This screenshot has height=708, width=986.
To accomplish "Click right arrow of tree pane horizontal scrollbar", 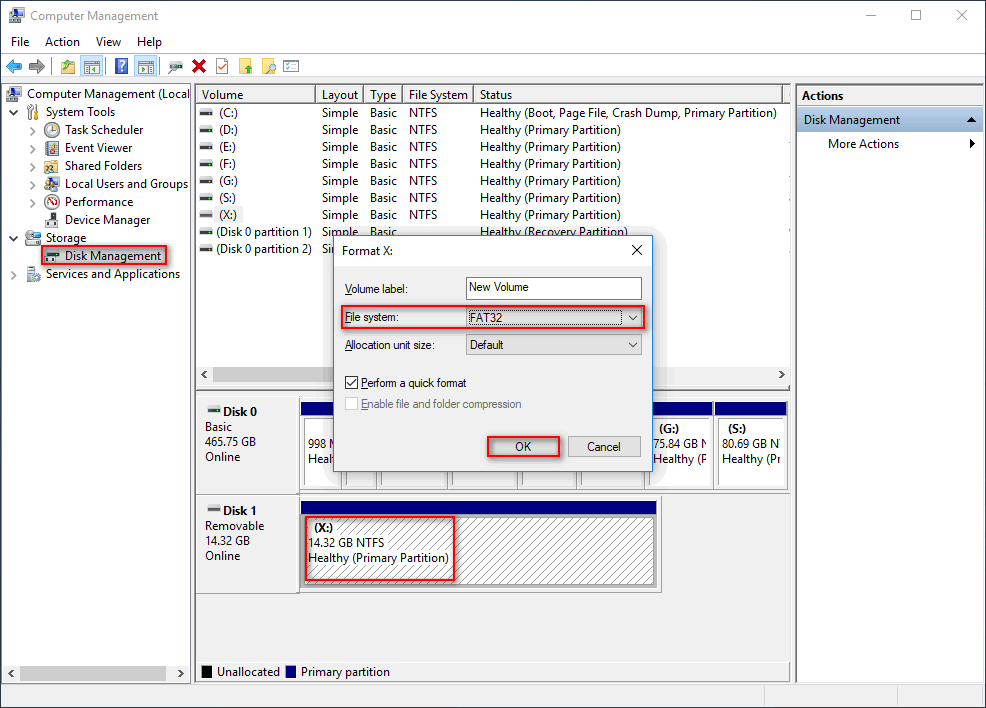I will pos(181,673).
